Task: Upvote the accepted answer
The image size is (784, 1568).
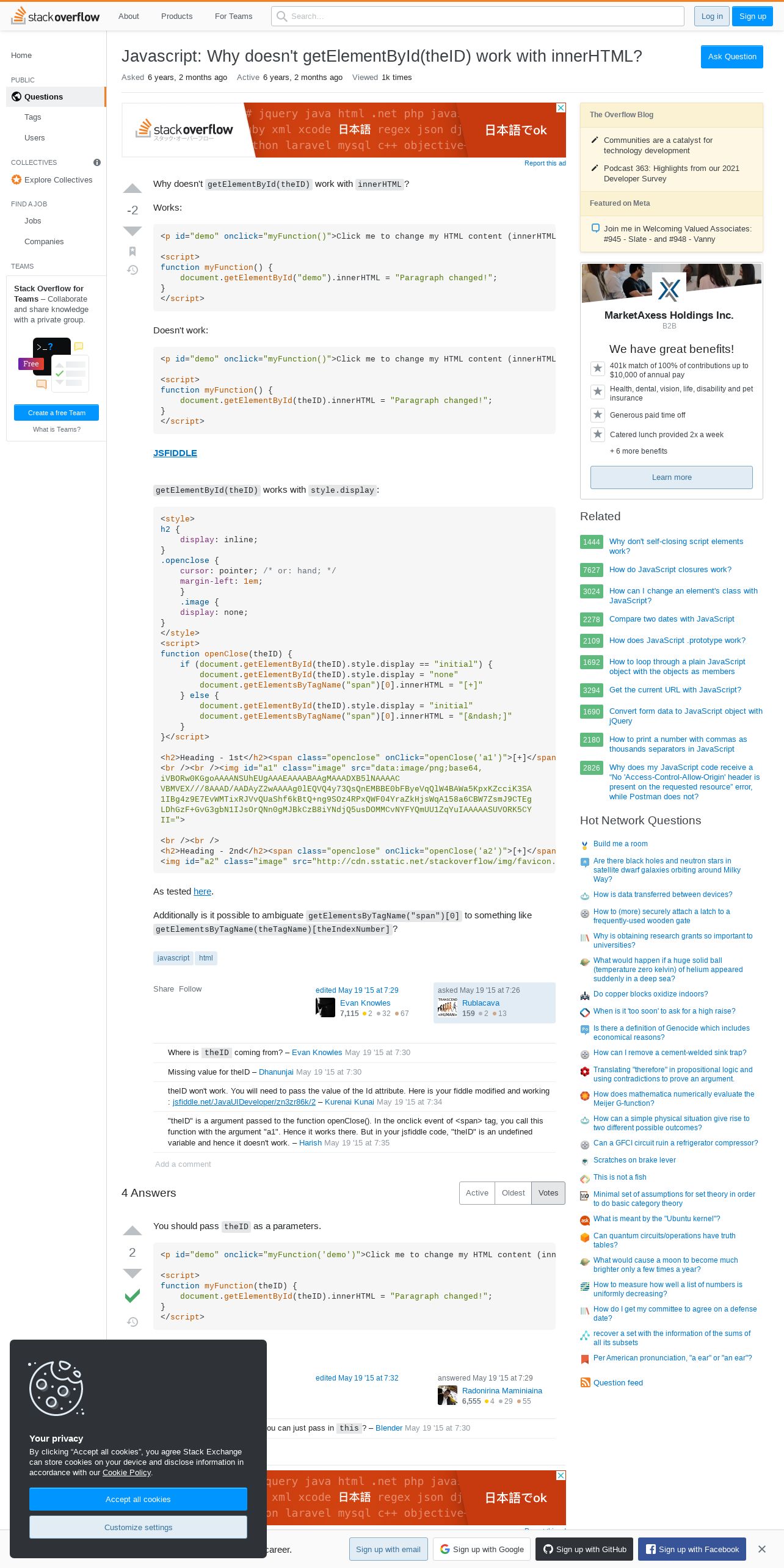Action: [132, 1230]
